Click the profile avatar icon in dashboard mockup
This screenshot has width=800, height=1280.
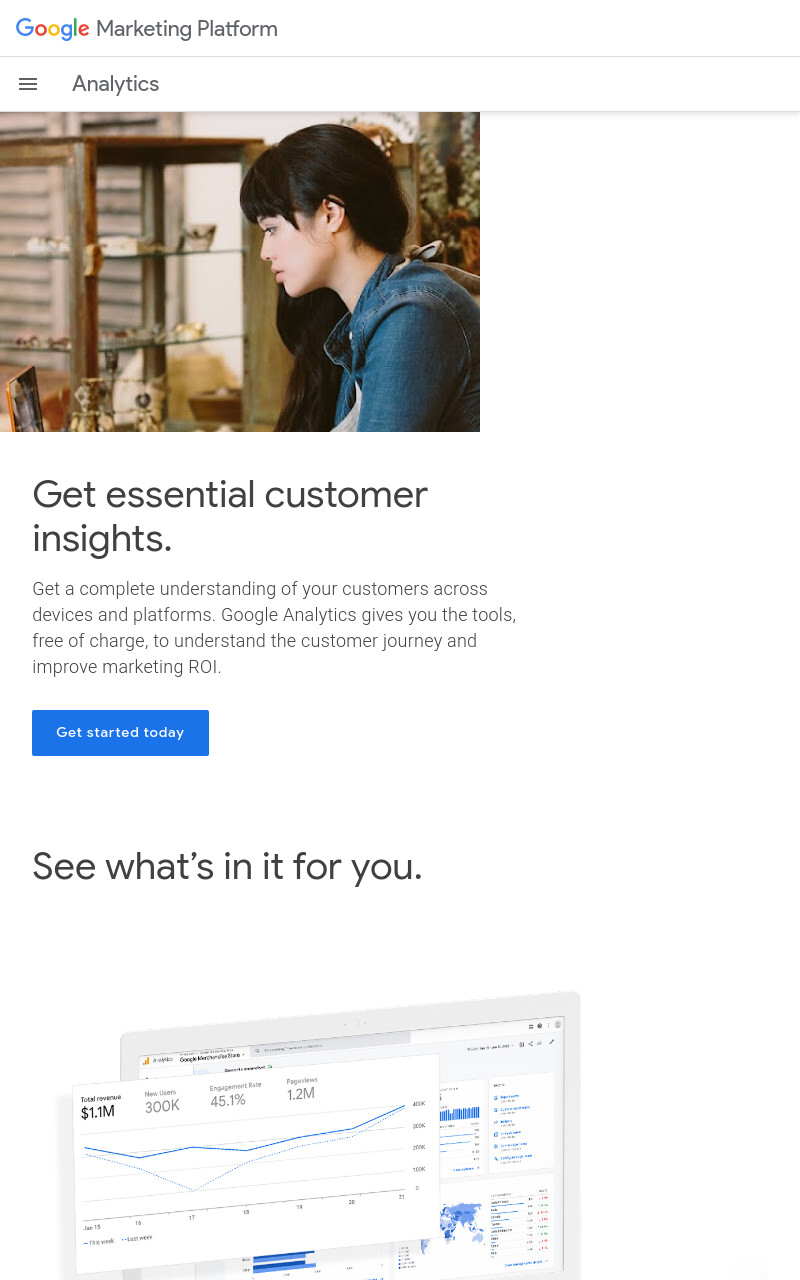558,1025
